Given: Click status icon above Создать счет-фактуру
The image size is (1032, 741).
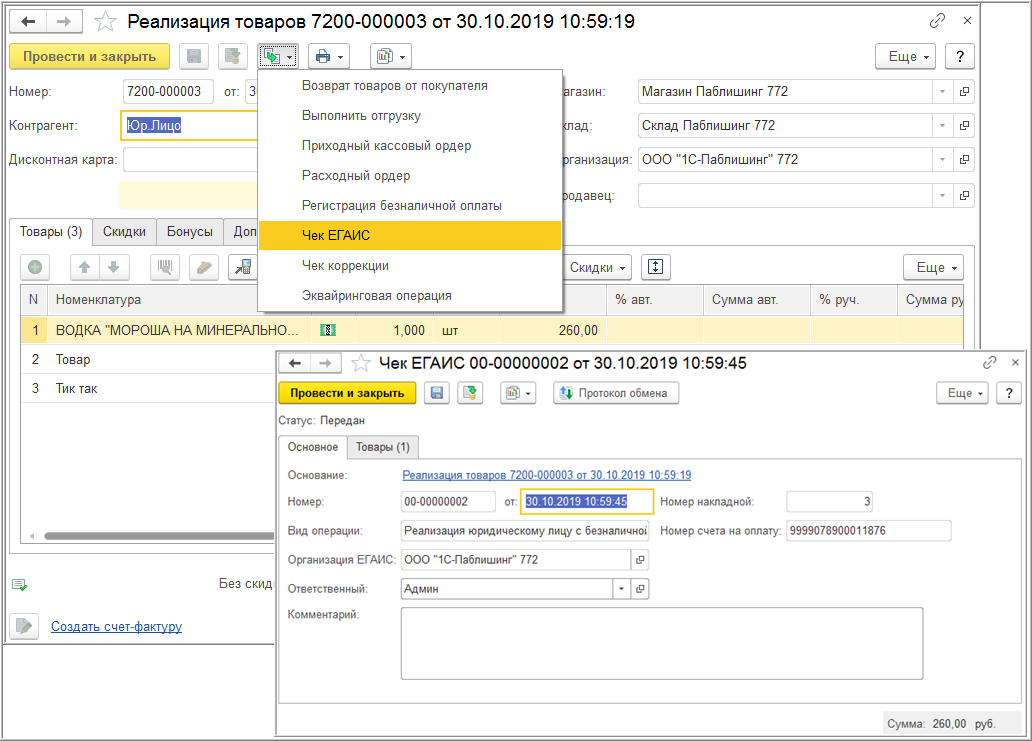Looking at the screenshot, I should [x=19, y=585].
